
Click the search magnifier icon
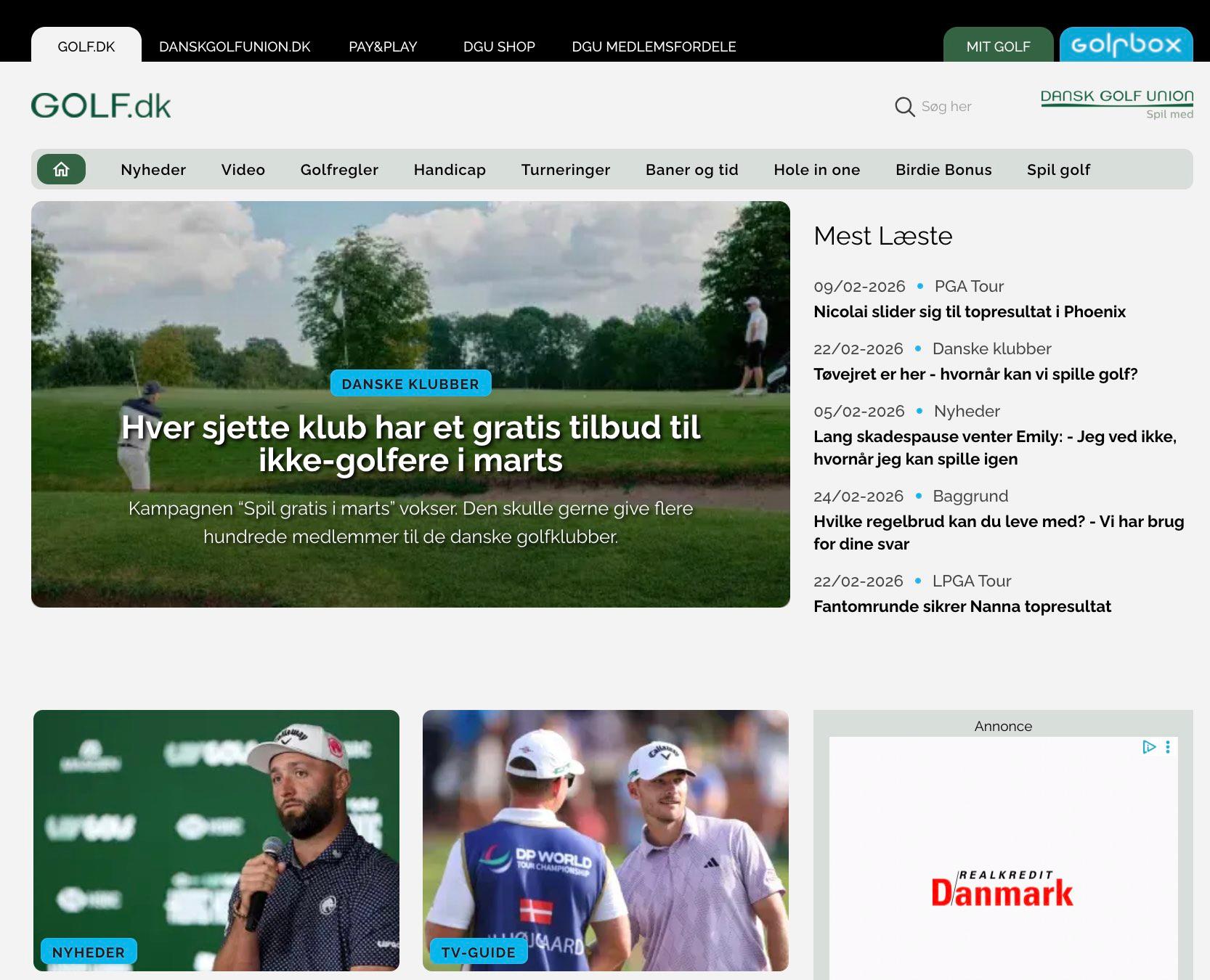904,107
